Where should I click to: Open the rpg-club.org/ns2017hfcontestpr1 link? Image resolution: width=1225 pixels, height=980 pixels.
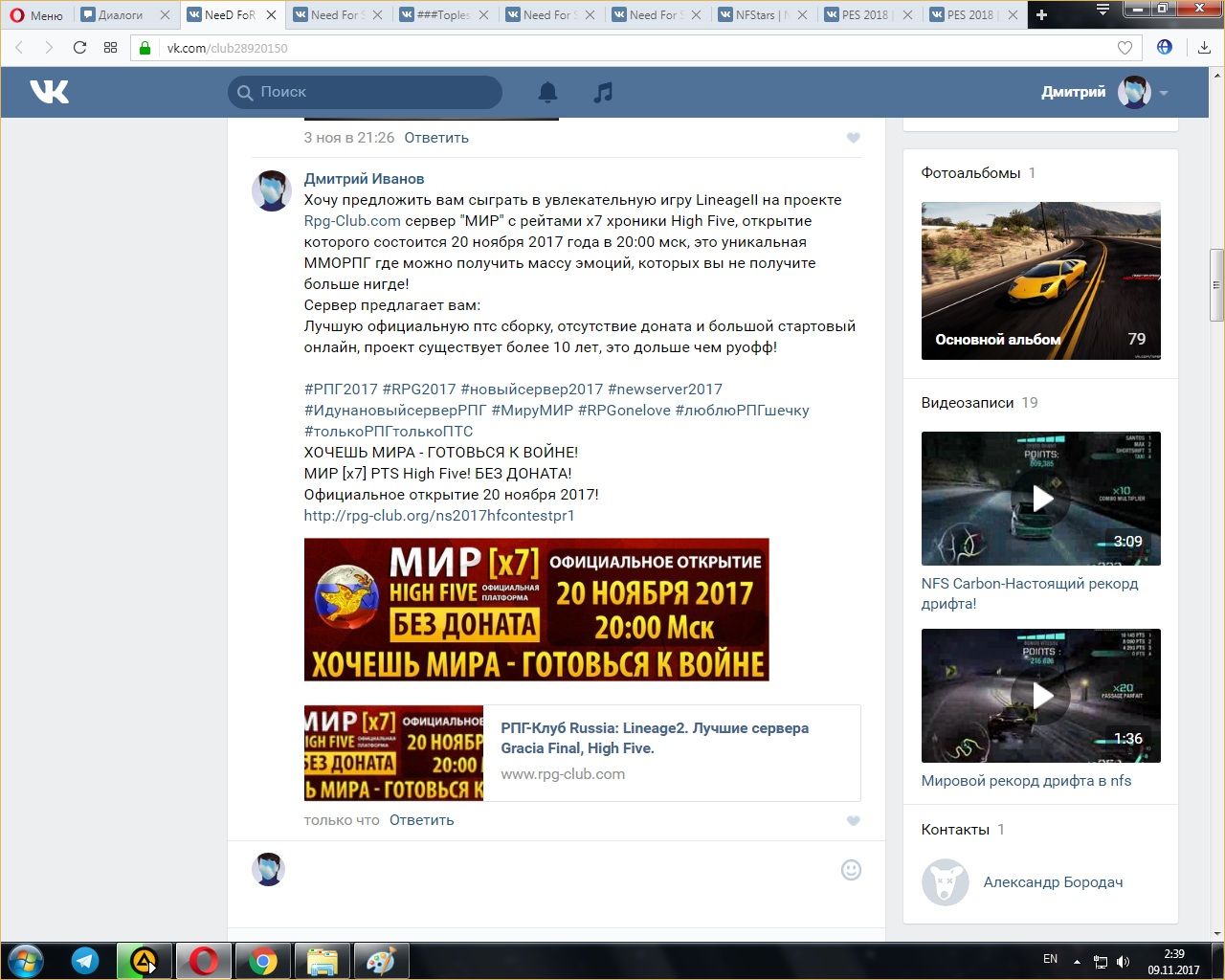(x=439, y=516)
